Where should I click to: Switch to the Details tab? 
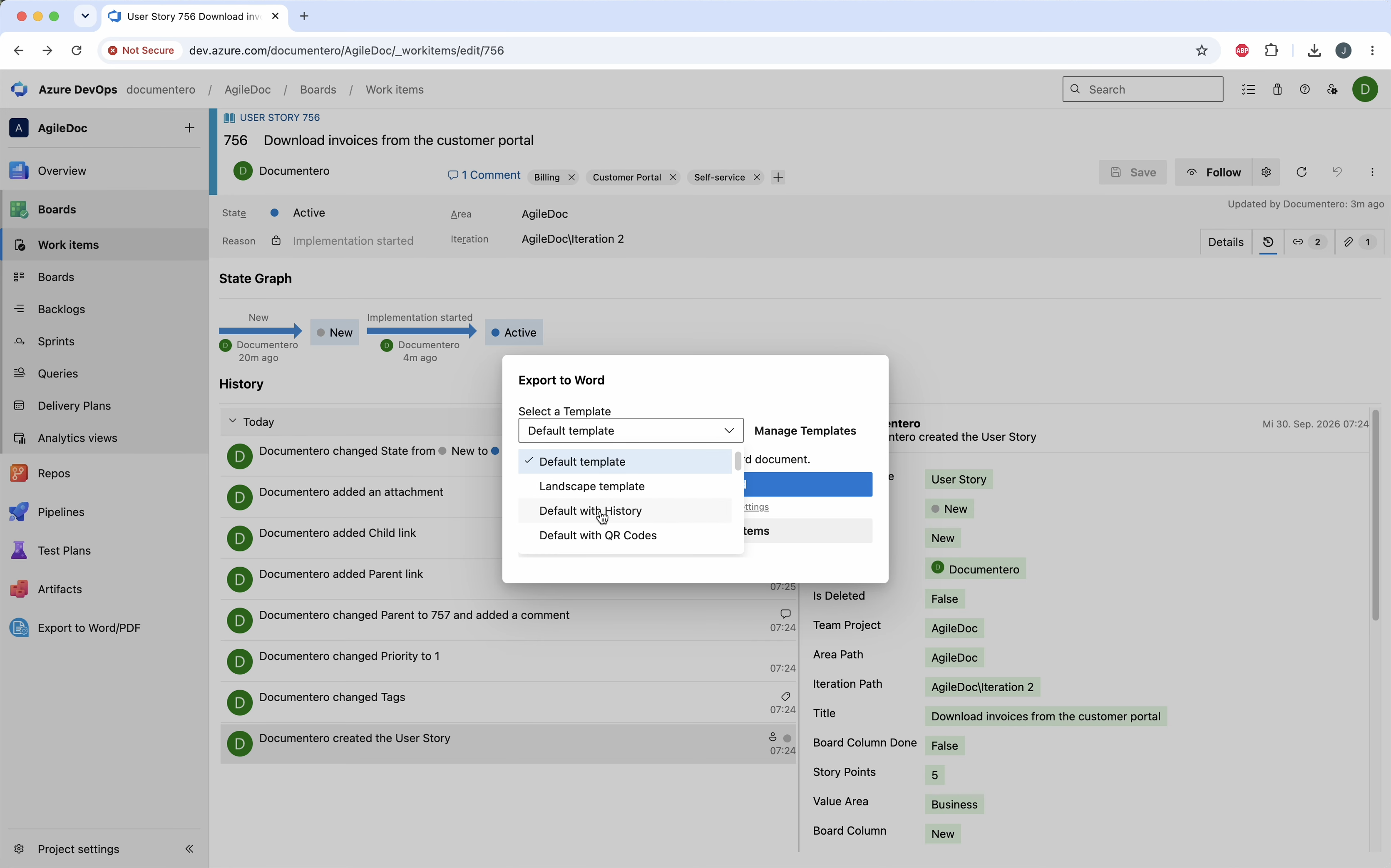pos(1226,242)
